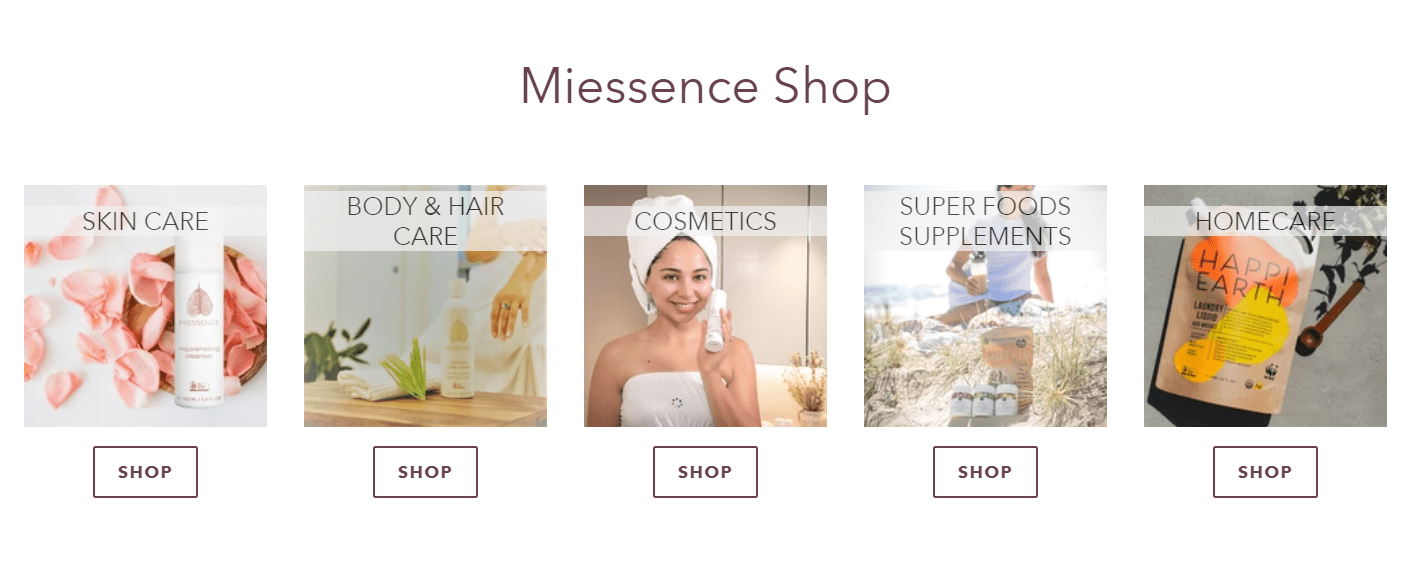The height and width of the screenshot is (586, 1404).
Task: Click SHOP button under Super Foods Supplements
Action: click(x=985, y=472)
